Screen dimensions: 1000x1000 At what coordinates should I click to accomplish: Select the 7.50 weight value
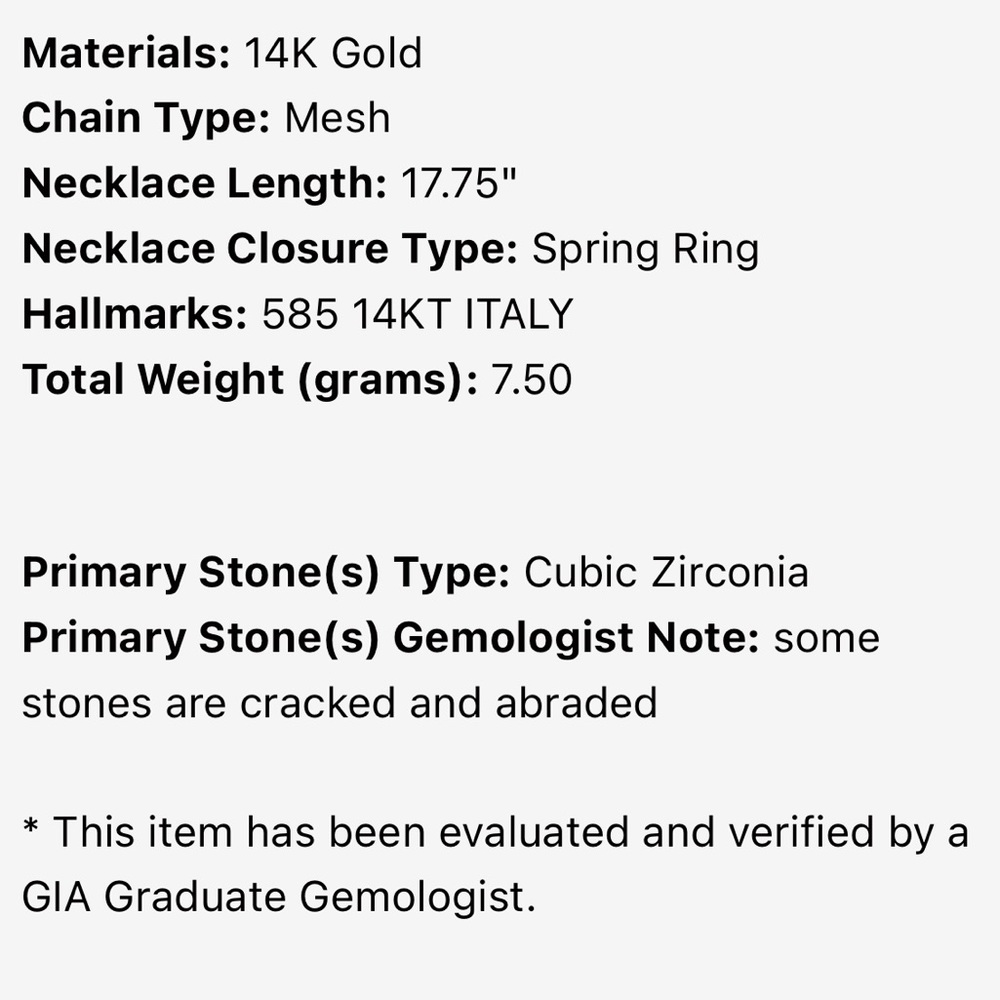(531, 379)
